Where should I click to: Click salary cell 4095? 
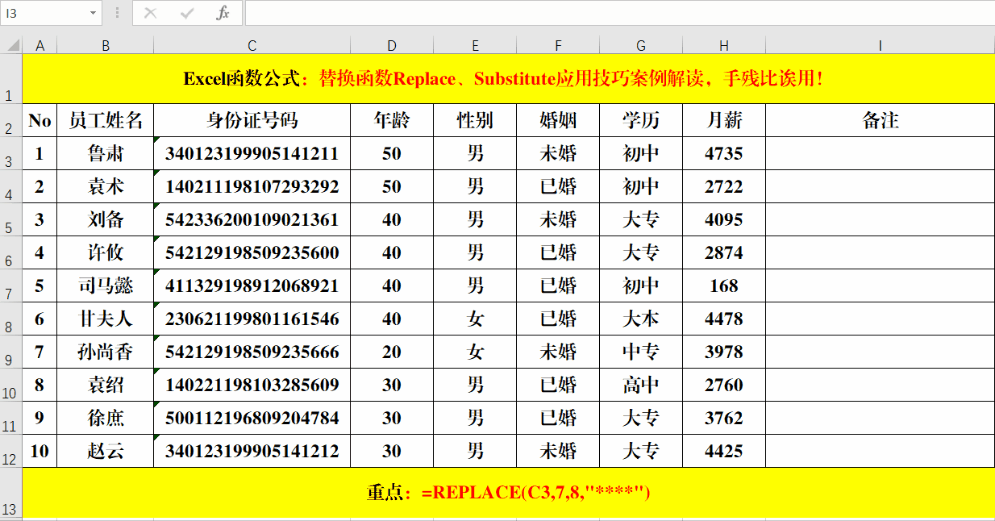724,220
